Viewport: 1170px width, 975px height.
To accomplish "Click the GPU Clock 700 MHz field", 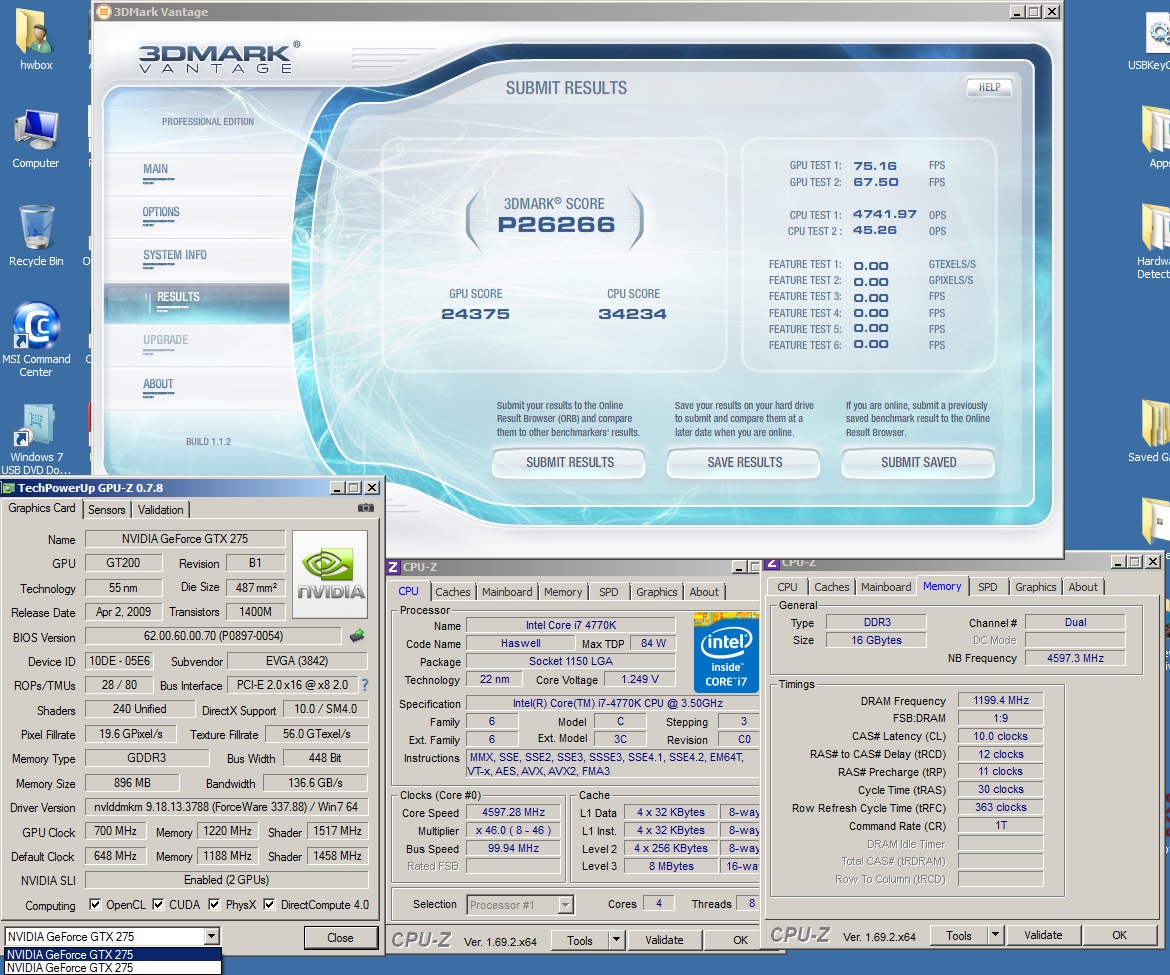I will coord(115,831).
